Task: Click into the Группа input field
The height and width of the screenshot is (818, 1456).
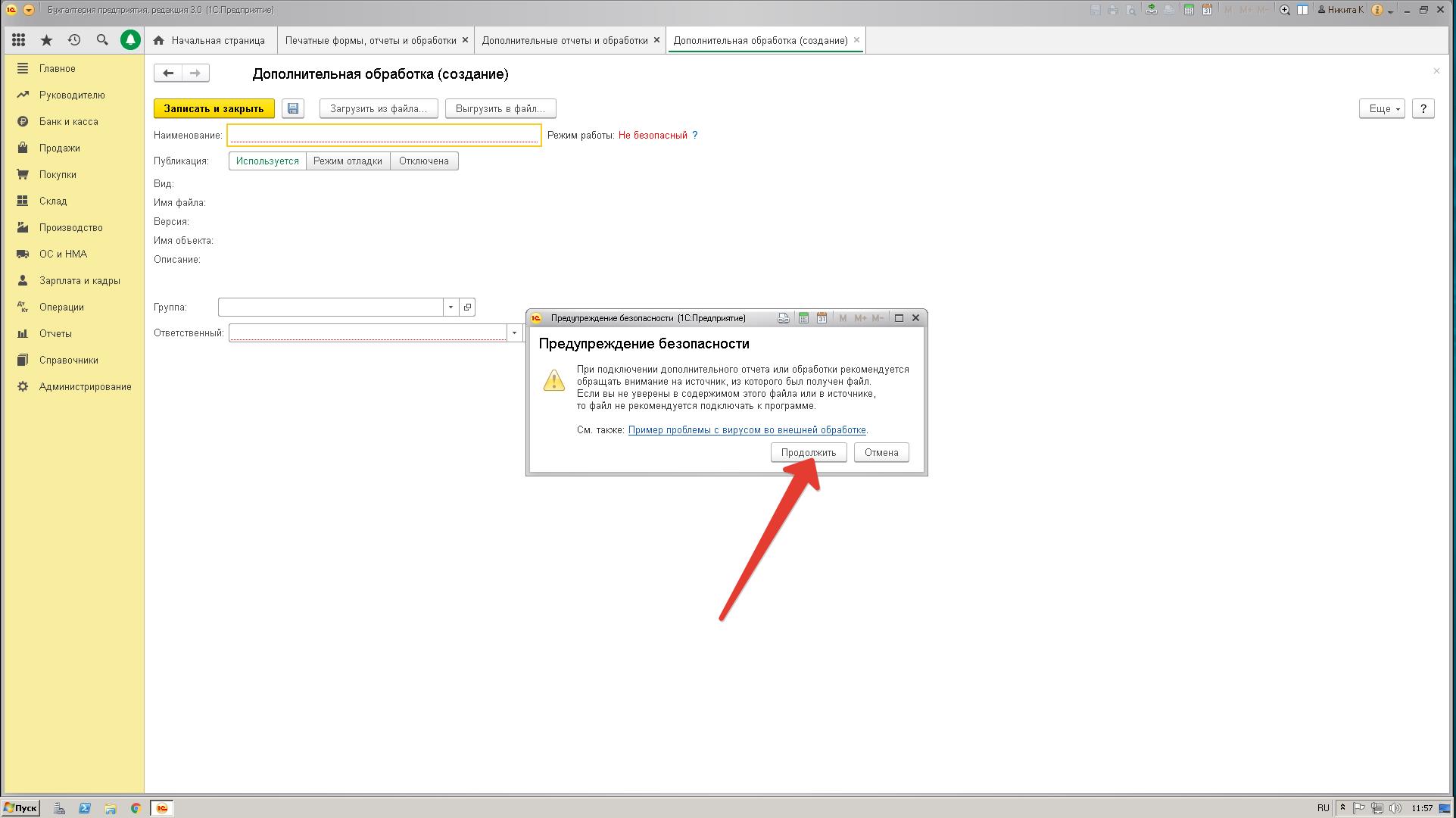Action: pyautogui.click(x=331, y=307)
